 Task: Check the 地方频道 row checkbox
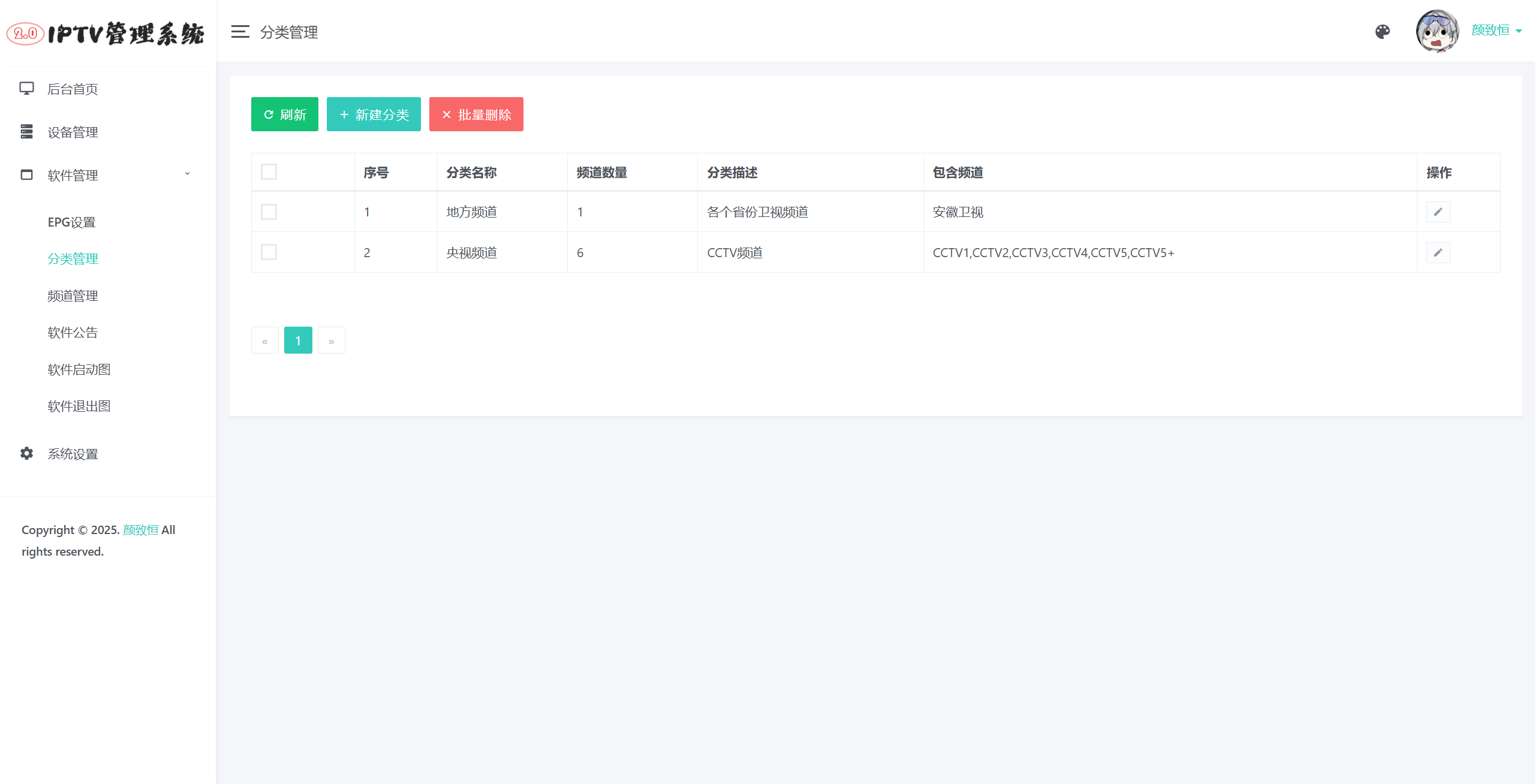pos(269,212)
